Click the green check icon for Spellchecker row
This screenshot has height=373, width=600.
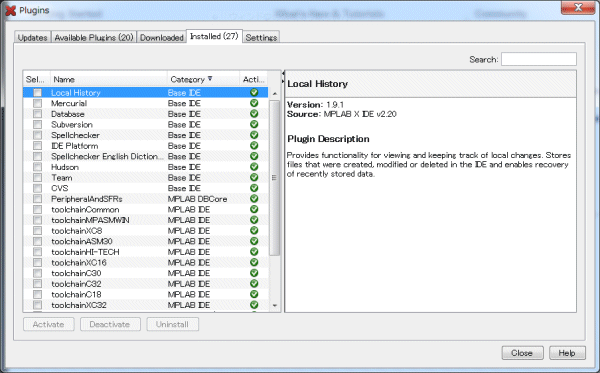click(x=254, y=135)
